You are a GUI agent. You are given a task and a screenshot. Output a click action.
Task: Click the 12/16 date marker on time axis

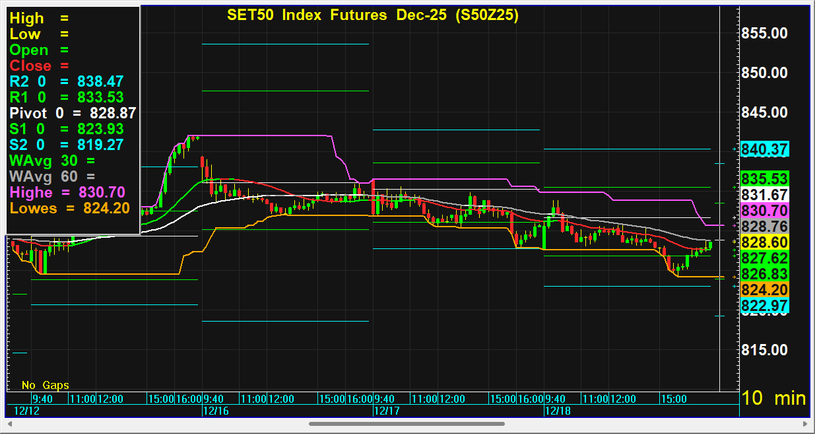click(x=216, y=410)
